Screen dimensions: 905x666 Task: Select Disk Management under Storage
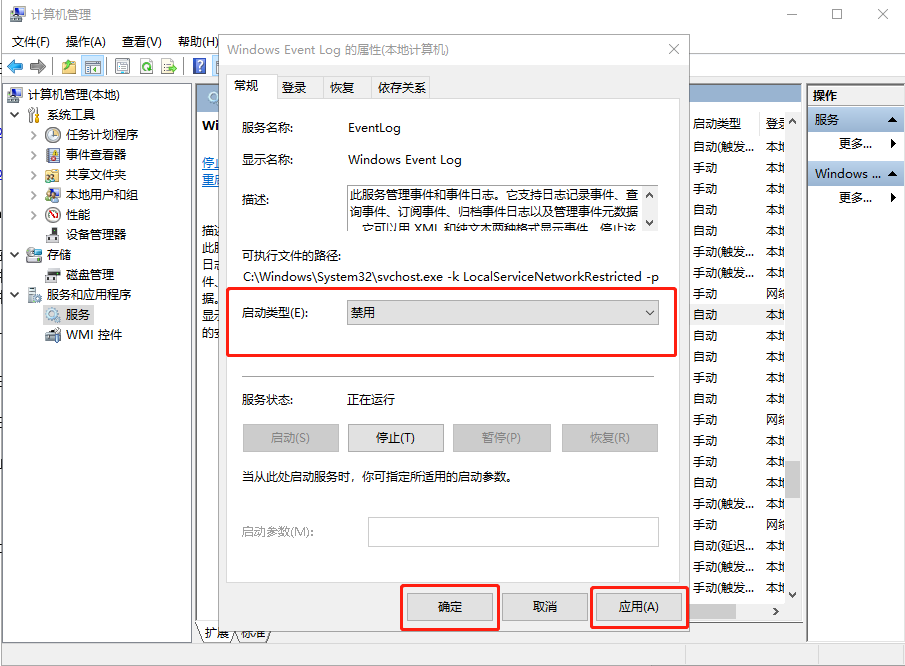pyautogui.click(x=89, y=275)
